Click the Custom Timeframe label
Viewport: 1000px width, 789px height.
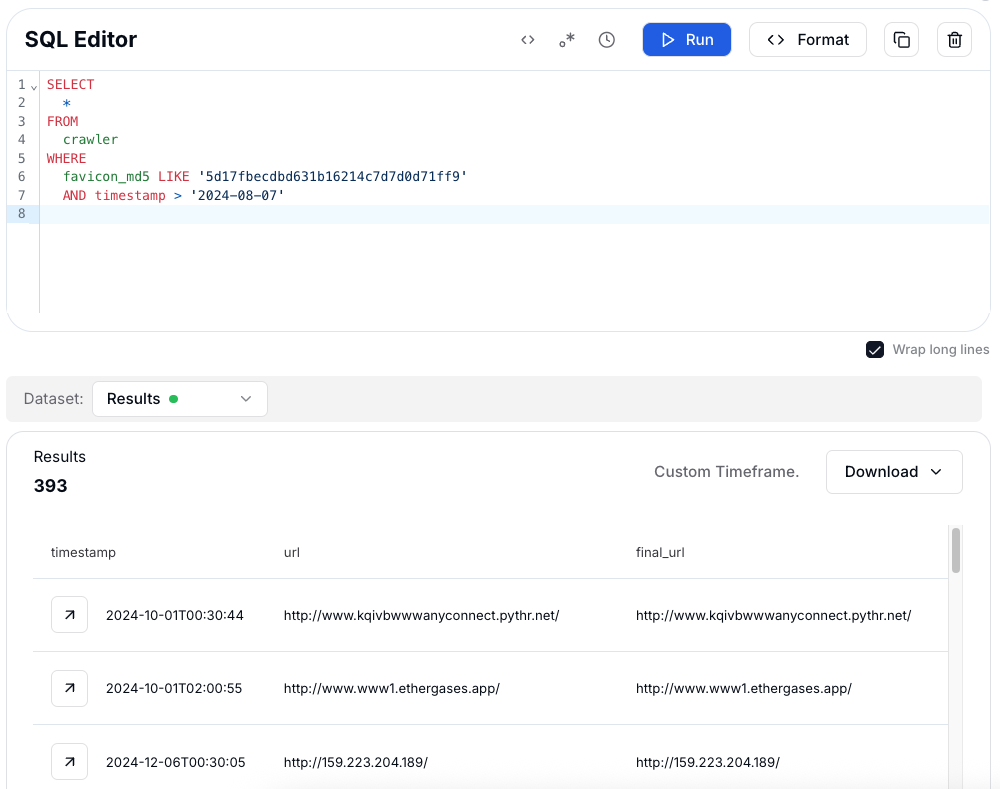click(726, 472)
